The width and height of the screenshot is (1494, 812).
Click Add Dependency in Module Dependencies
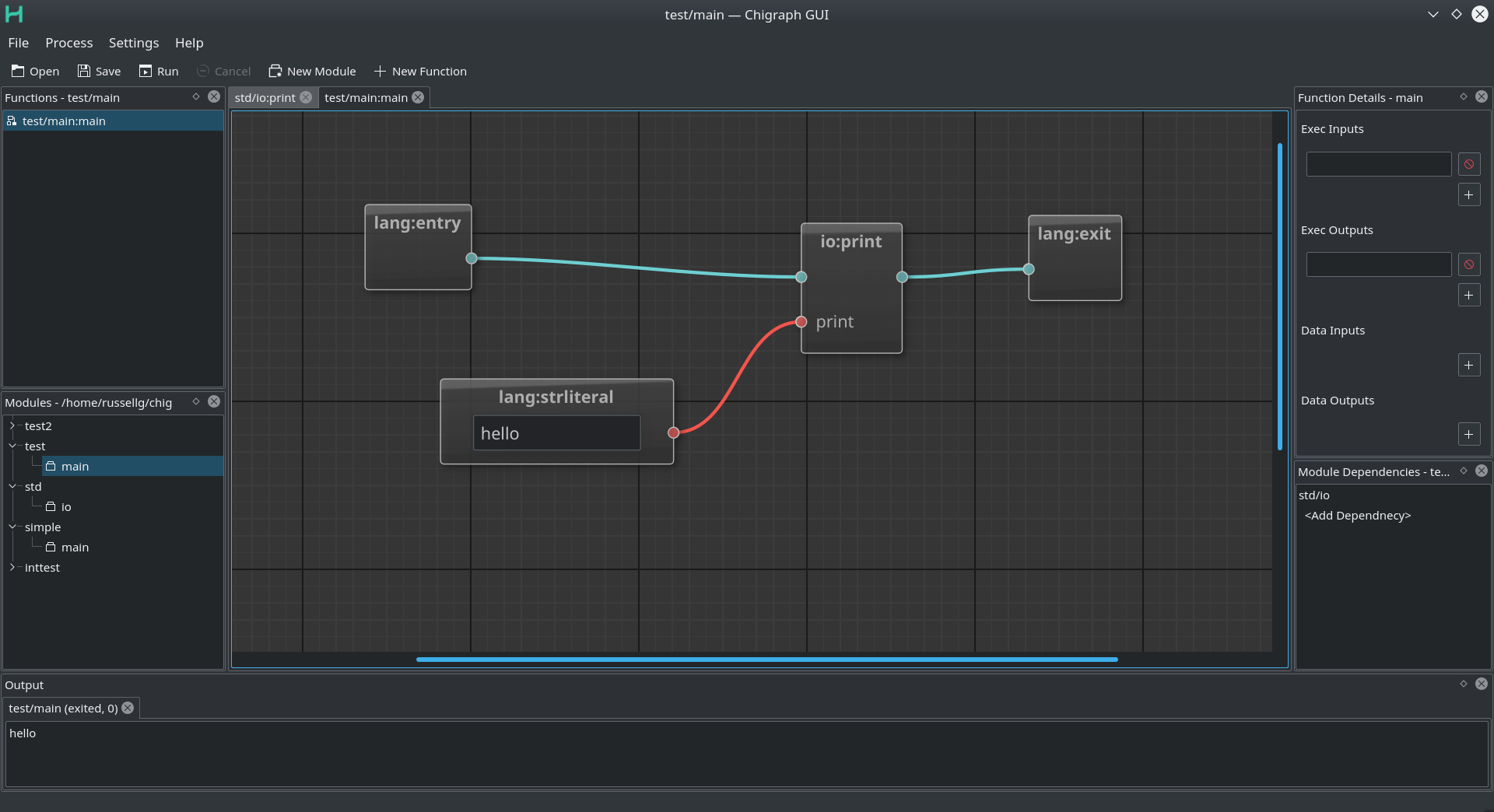(x=1357, y=516)
